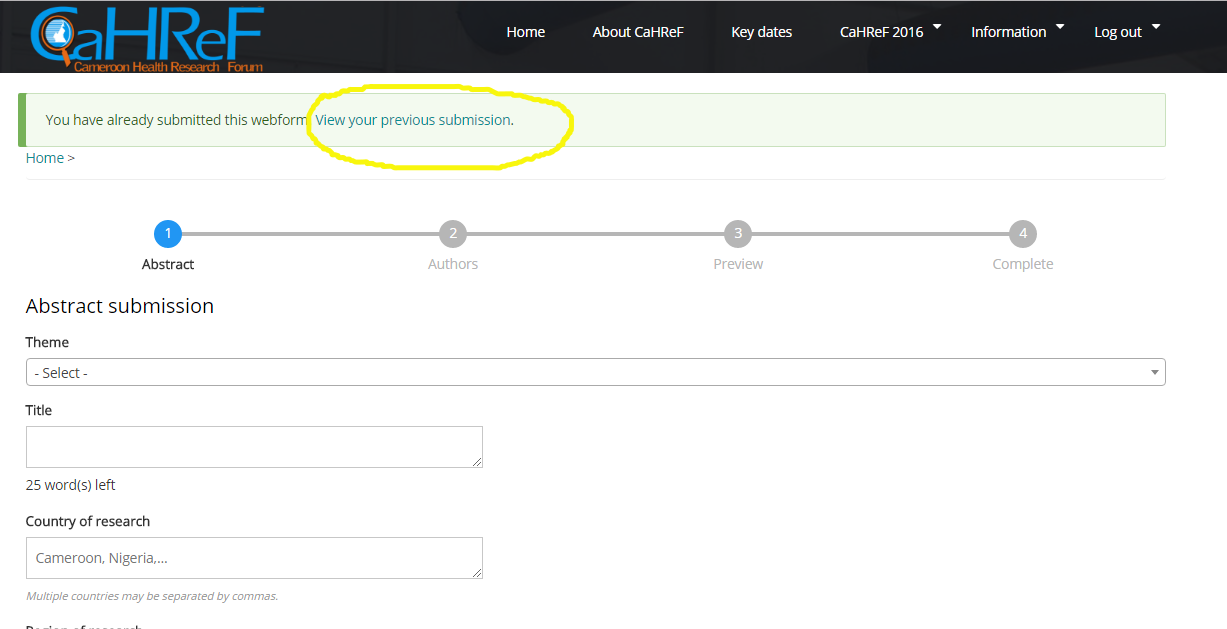Expand the Log out dropdown
The height and width of the screenshot is (629, 1227).
tap(1126, 32)
